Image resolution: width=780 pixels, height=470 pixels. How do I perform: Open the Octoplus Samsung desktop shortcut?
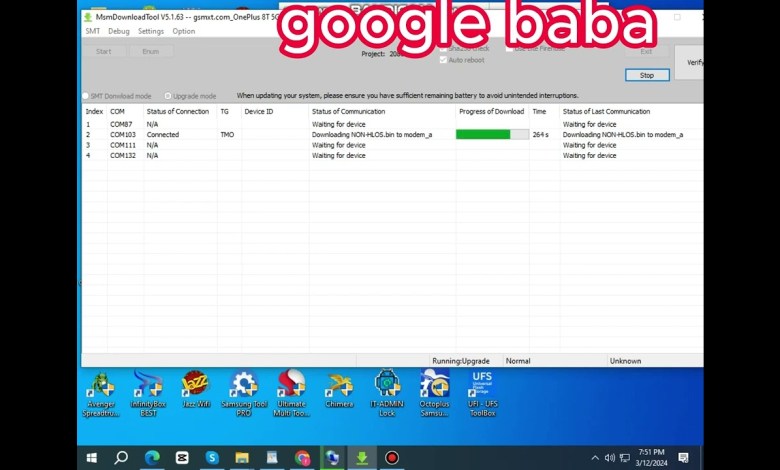click(434, 385)
